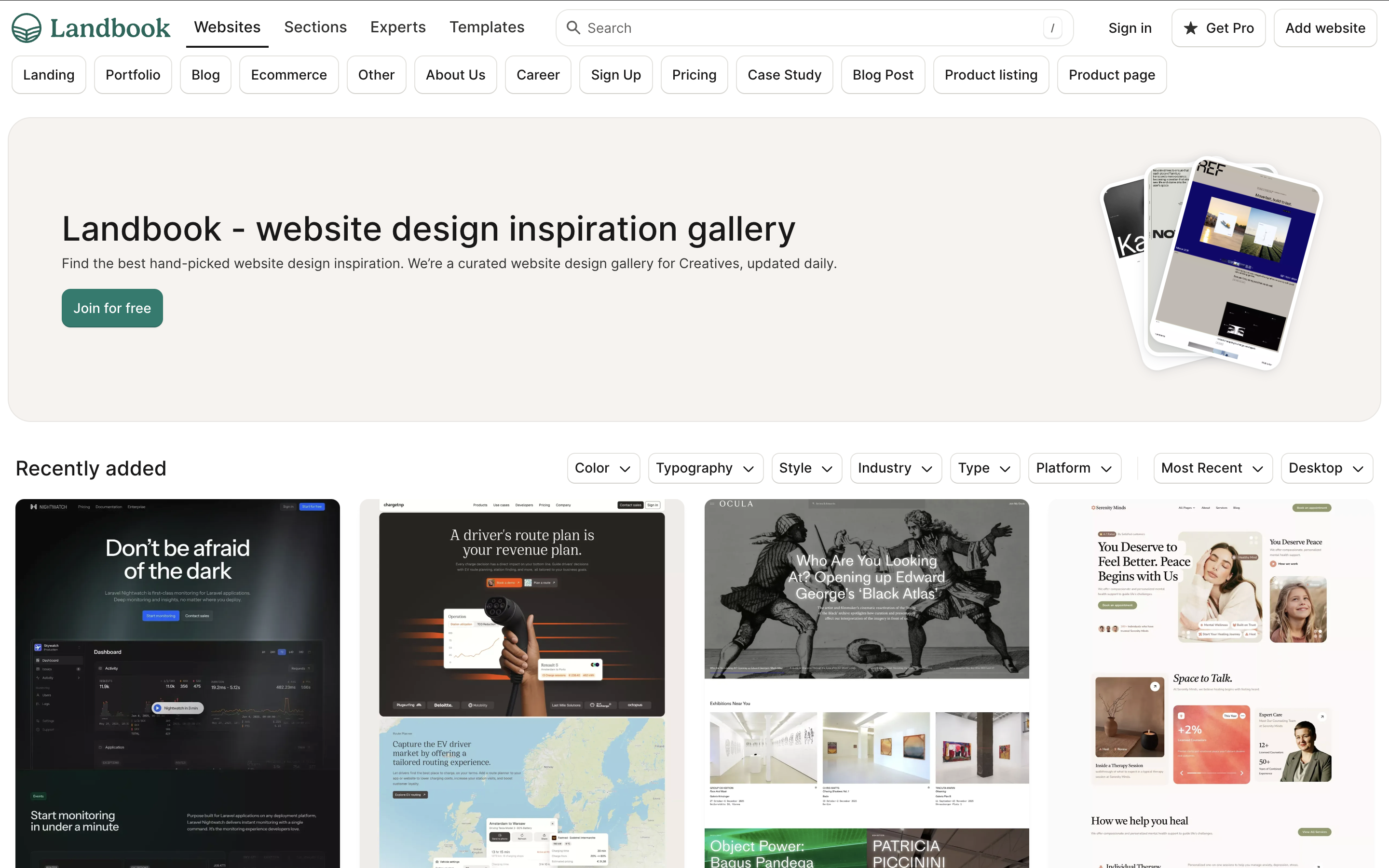Screen dimensions: 1389x868
Task: Select the Case Study category chip
Action: (x=784, y=75)
